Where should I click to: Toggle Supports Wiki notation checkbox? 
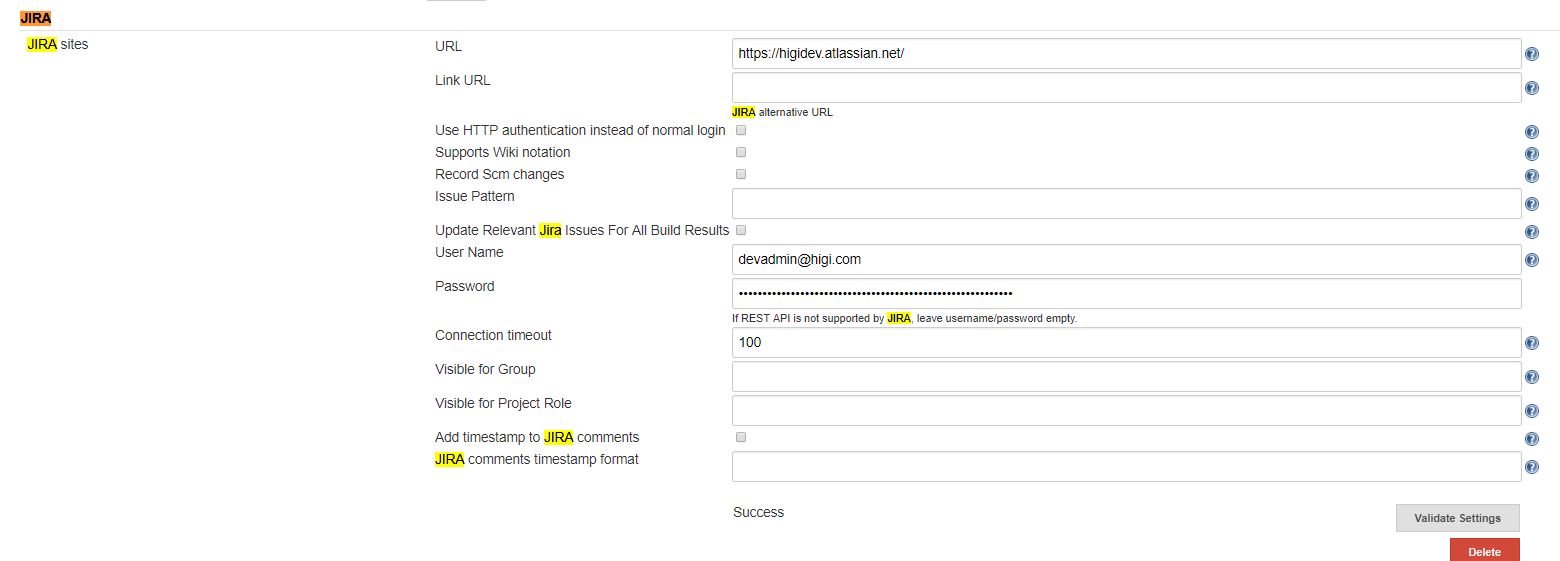[x=741, y=152]
